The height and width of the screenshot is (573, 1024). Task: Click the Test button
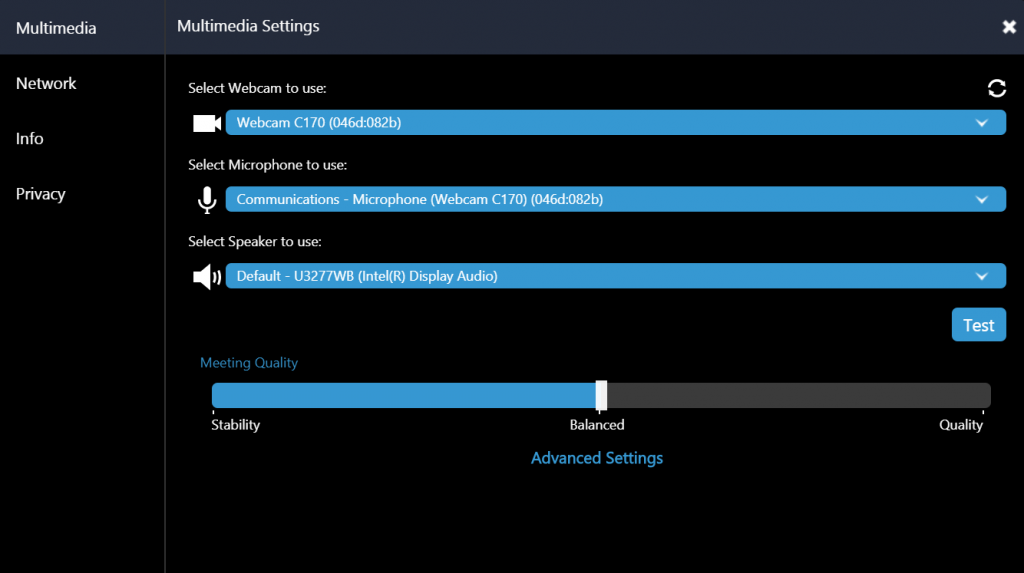pyautogui.click(x=978, y=325)
